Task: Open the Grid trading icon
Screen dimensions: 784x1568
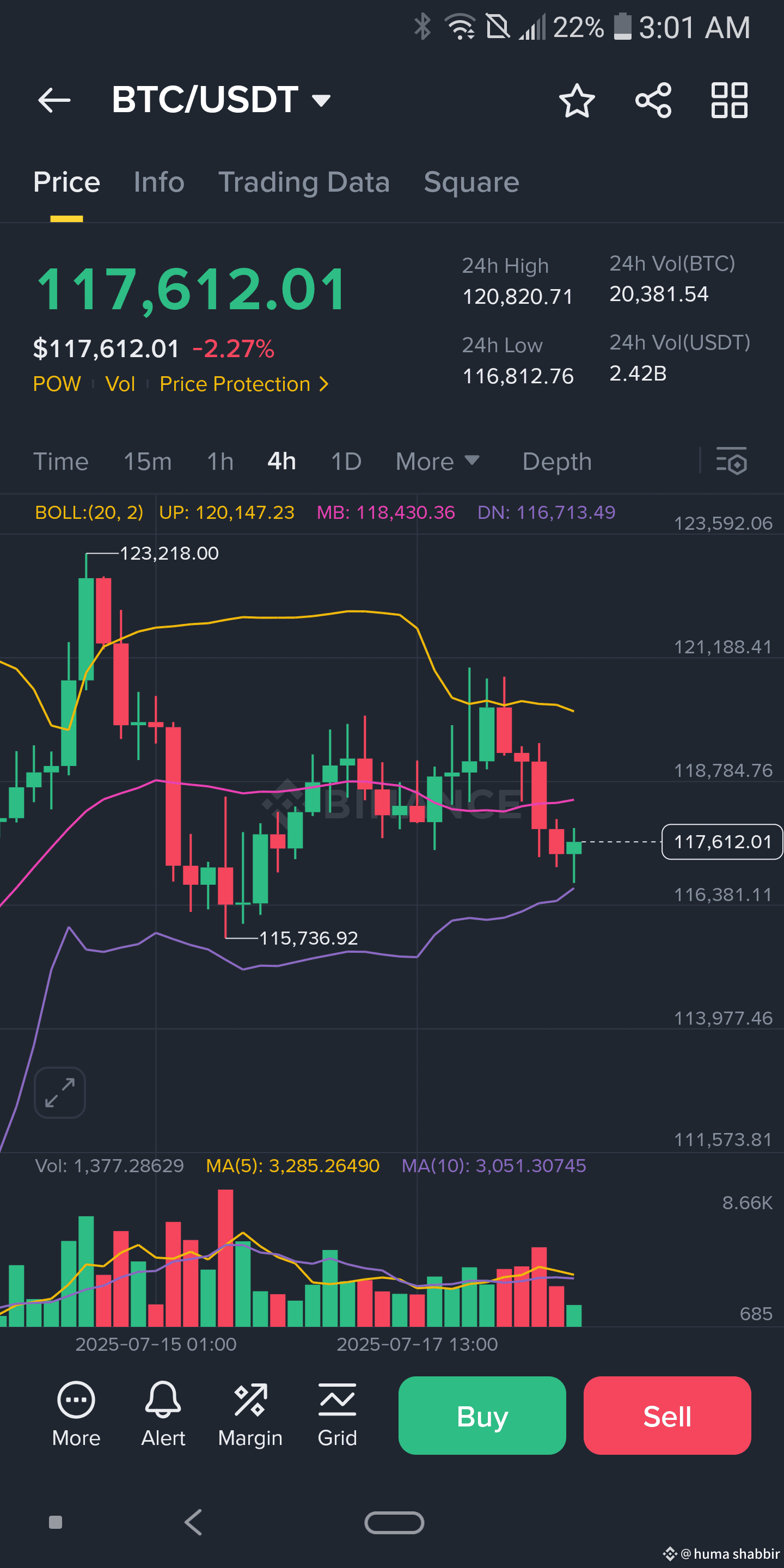Action: coord(337,1399)
